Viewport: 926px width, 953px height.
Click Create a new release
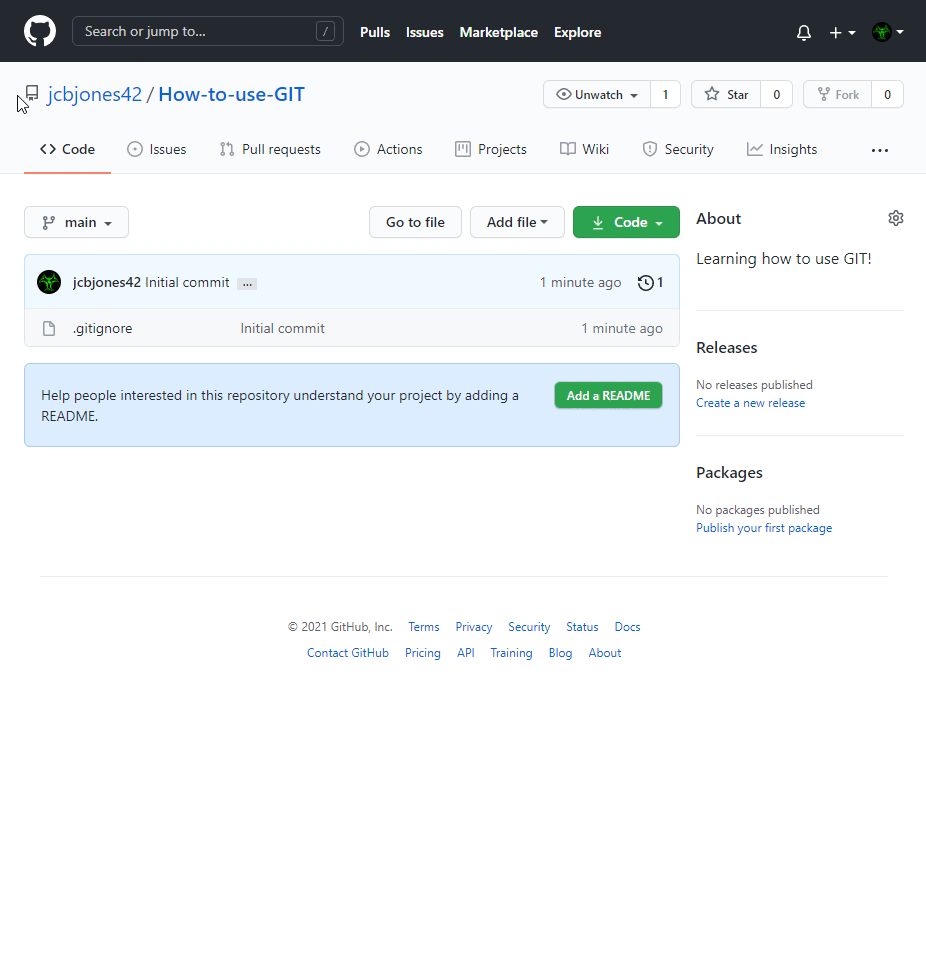click(750, 403)
